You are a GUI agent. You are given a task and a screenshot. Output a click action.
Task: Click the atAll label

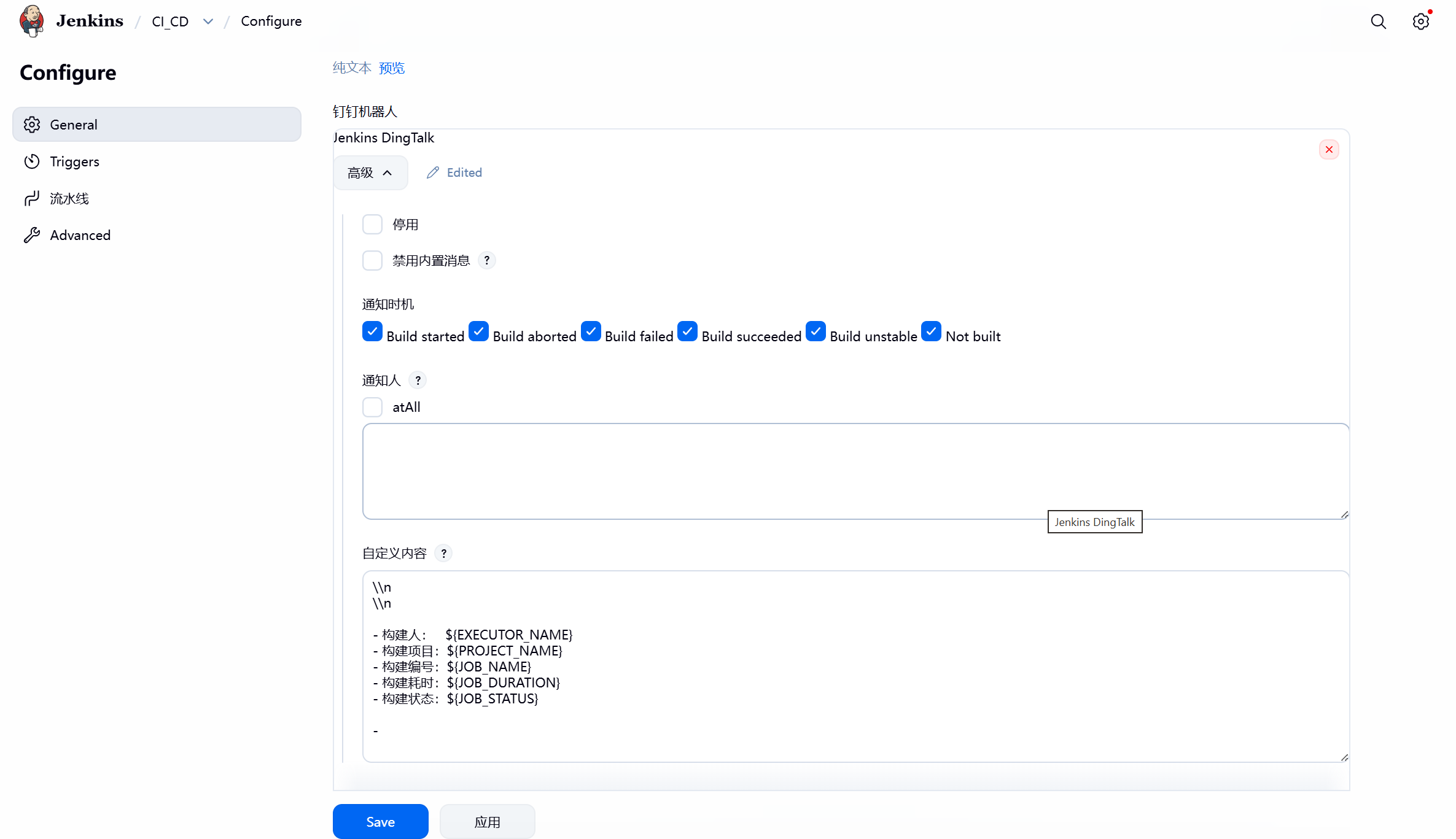(x=407, y=407)
